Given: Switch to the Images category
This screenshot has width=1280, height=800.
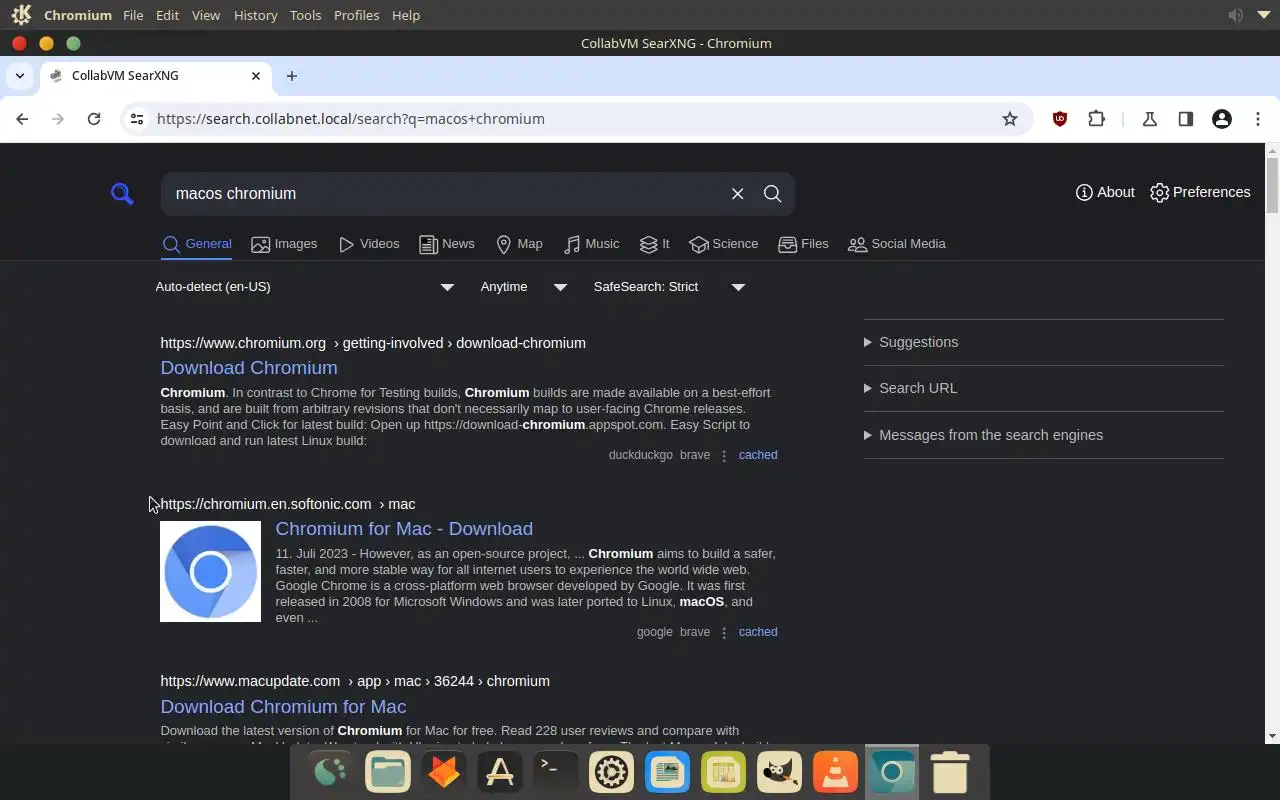Looking at the screenshot, I should (284, 244).
